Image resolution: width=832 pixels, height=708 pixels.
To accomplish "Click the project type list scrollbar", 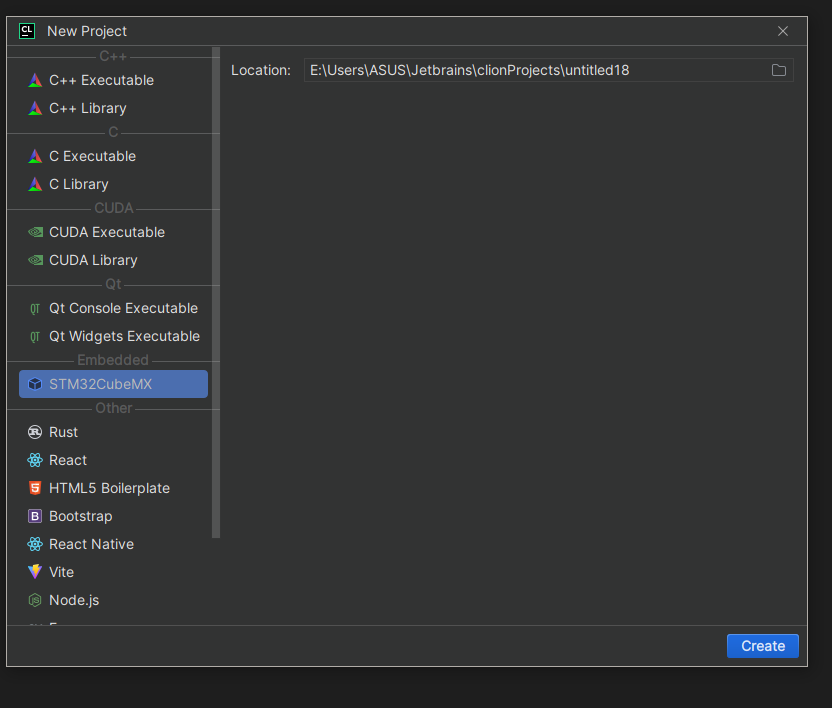I will tap(215, 293).
